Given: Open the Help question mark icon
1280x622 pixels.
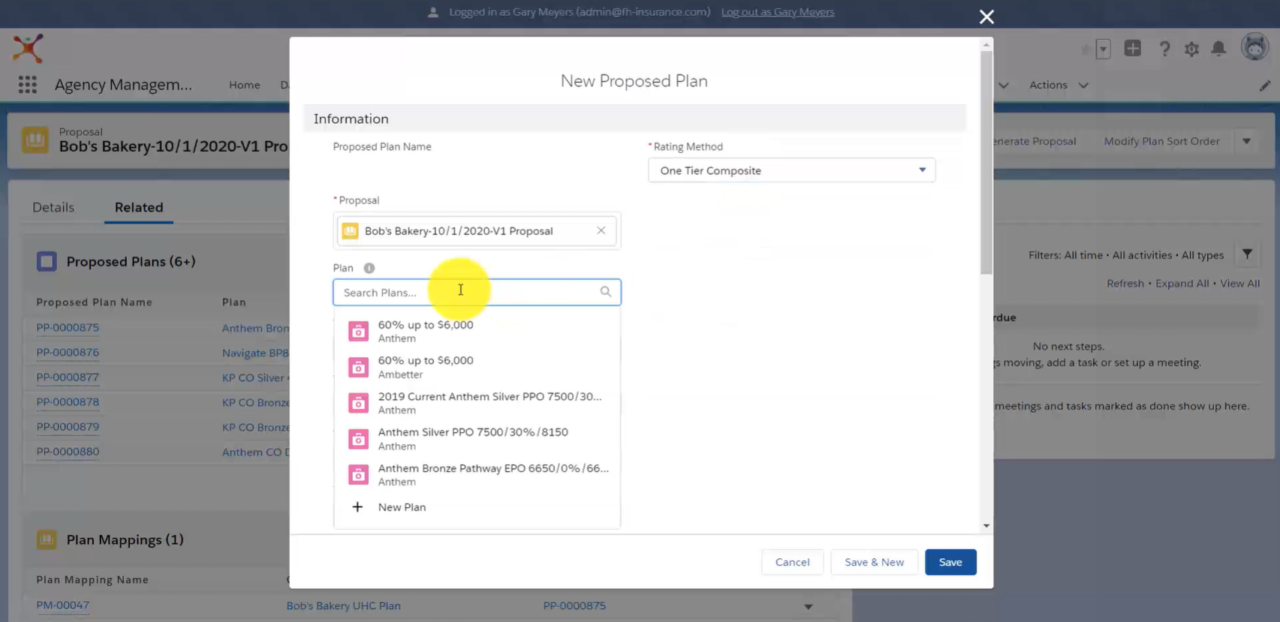Looking at the screenshot, I should 1163,47.
